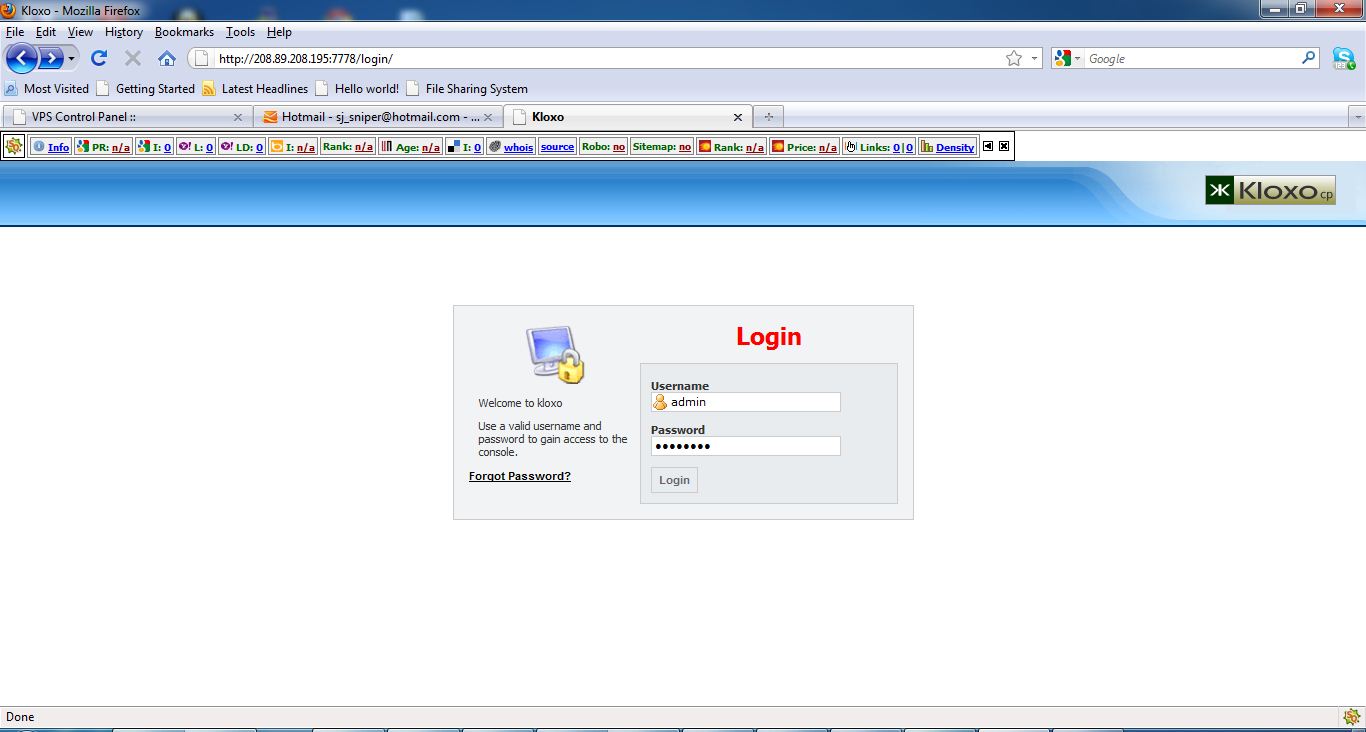Viewport: 1366px width, 732px height.
Task: Click the SEO toolbar left arrow icon
Action: (988, 146)
